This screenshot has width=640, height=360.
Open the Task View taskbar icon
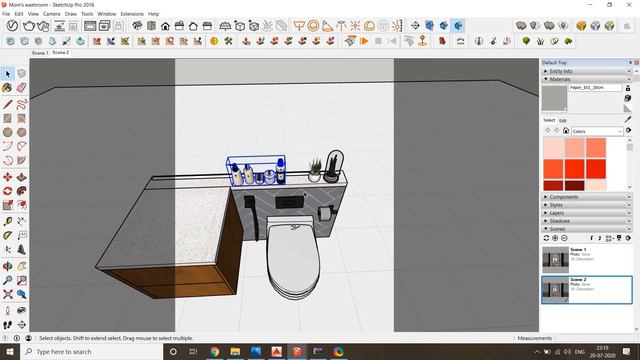(x=193, y=352)
